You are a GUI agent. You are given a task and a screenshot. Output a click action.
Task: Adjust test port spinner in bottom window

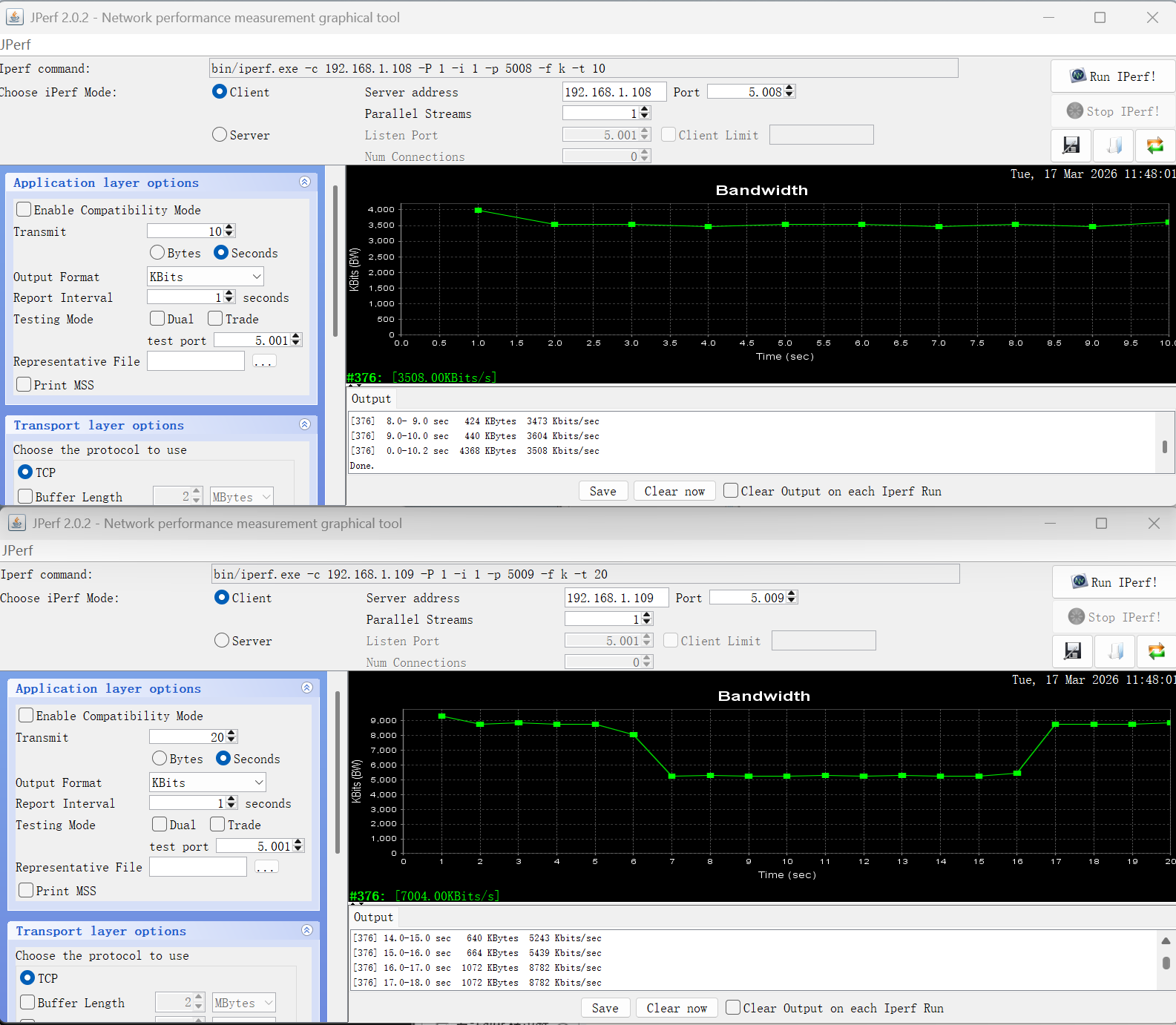(x=298, y=846)
